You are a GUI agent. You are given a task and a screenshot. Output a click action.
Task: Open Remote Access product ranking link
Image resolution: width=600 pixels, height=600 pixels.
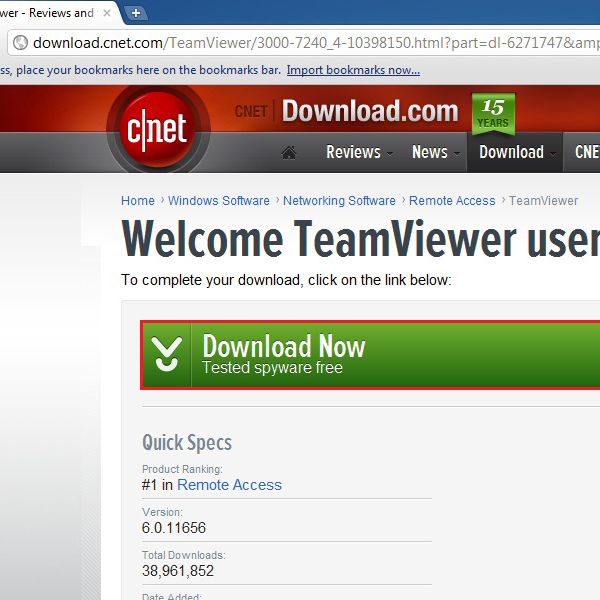(x=230, y=485)
